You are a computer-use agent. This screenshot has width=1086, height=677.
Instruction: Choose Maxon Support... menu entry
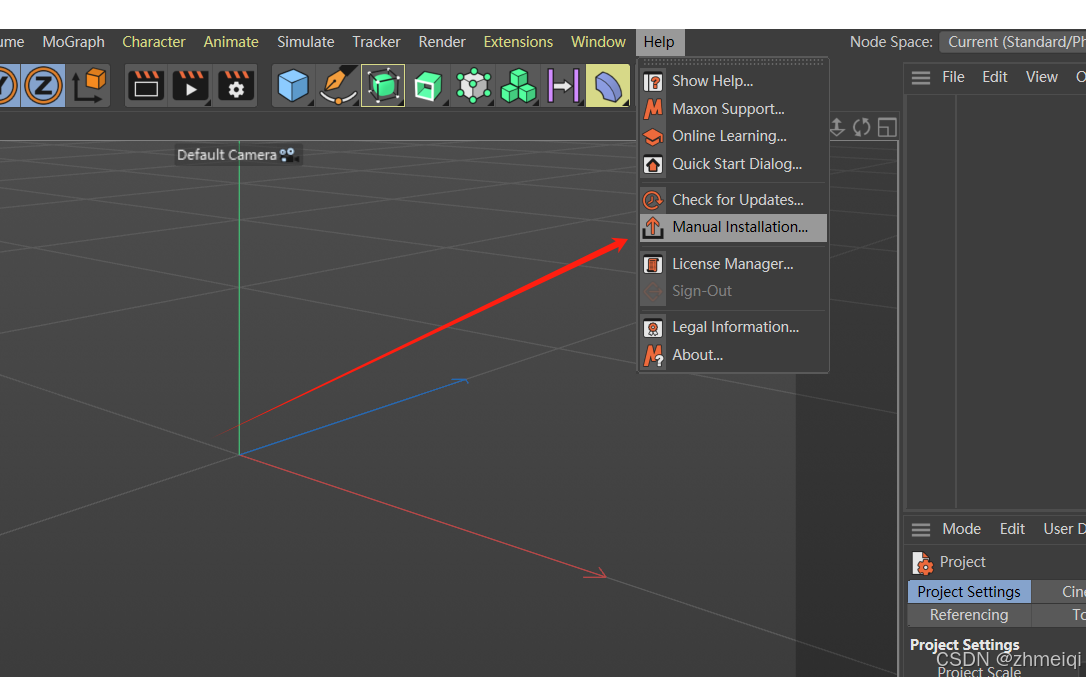pos(733,109)
